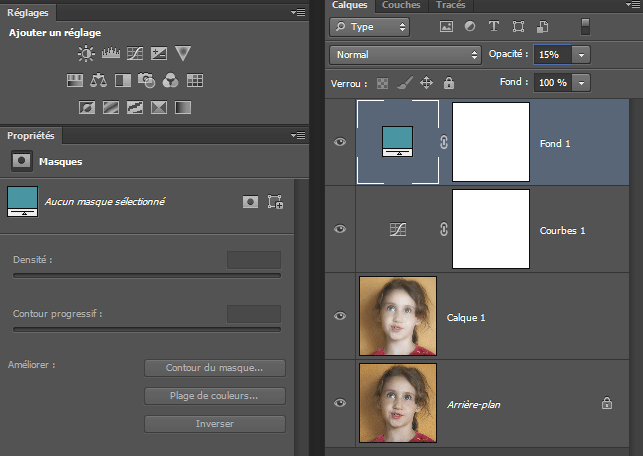Add a Channel Mixer adjustment
Screen dimensions: 643x456
[x=170, y=80]
